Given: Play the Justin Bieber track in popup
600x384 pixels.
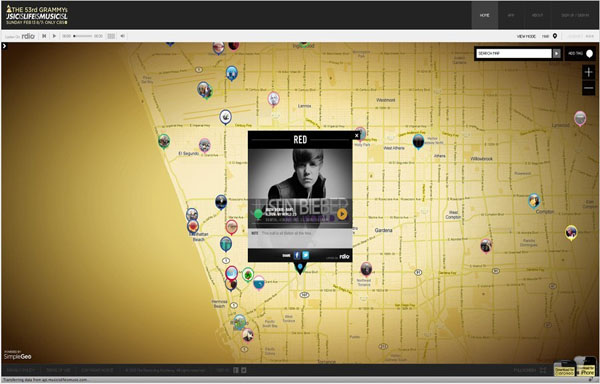Looking at the screenshot, I should 342,214.
